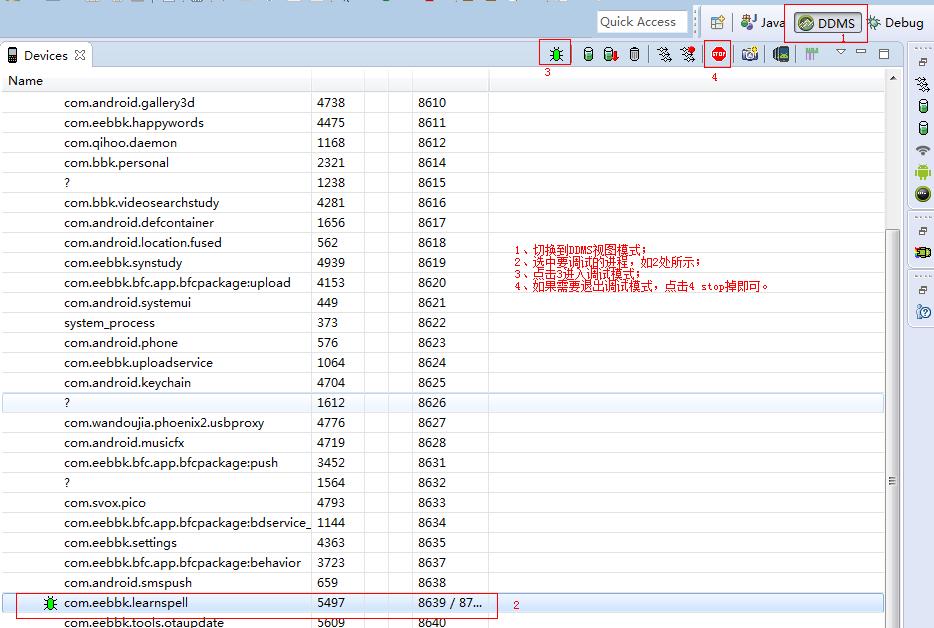Viewport: 934px width, 628px height.
Task: Select the com.eebbk.learnspell process row
Action: [x=443, y=603]
